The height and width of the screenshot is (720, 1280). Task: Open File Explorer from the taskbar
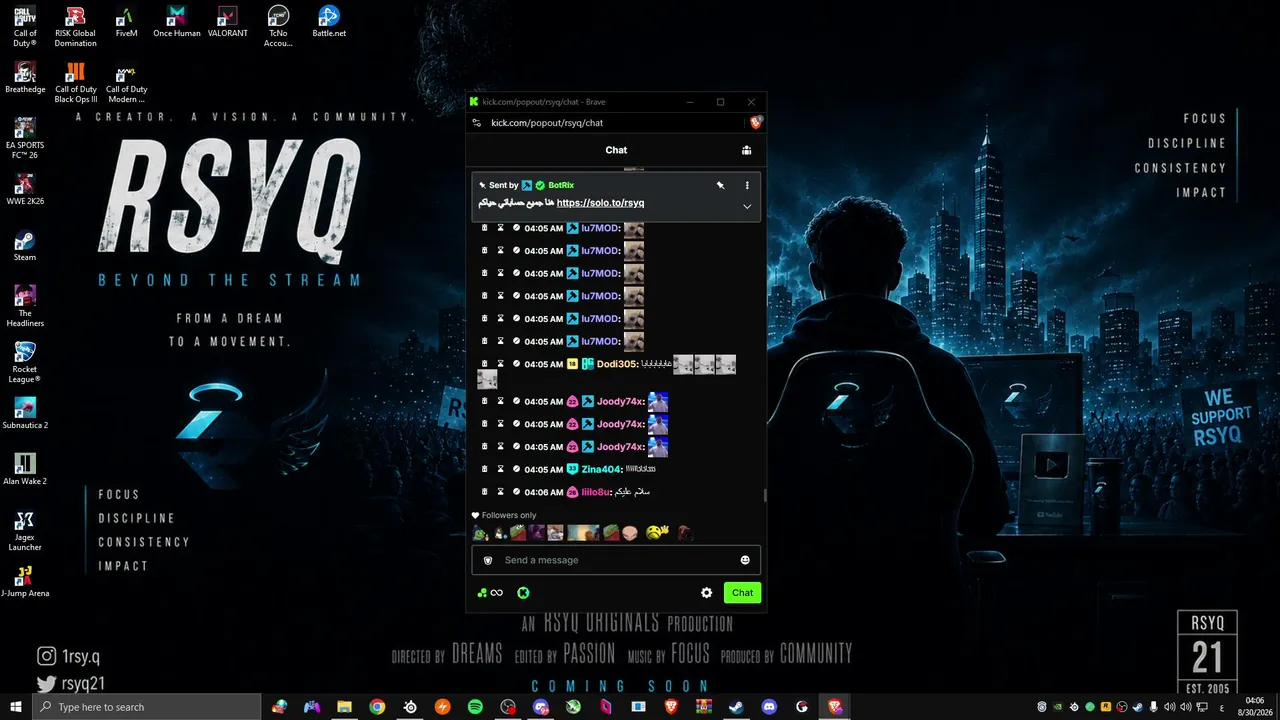coord(344,707)
